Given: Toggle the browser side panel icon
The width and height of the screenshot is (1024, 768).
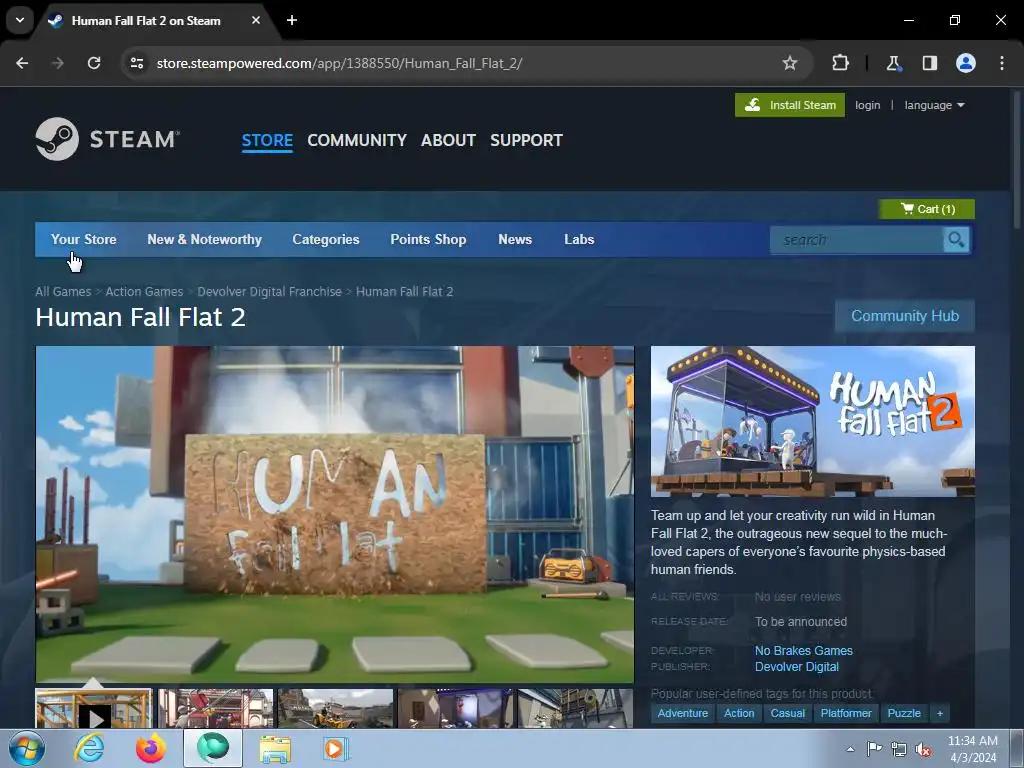Looking at the screenshot, I should 929,63.
